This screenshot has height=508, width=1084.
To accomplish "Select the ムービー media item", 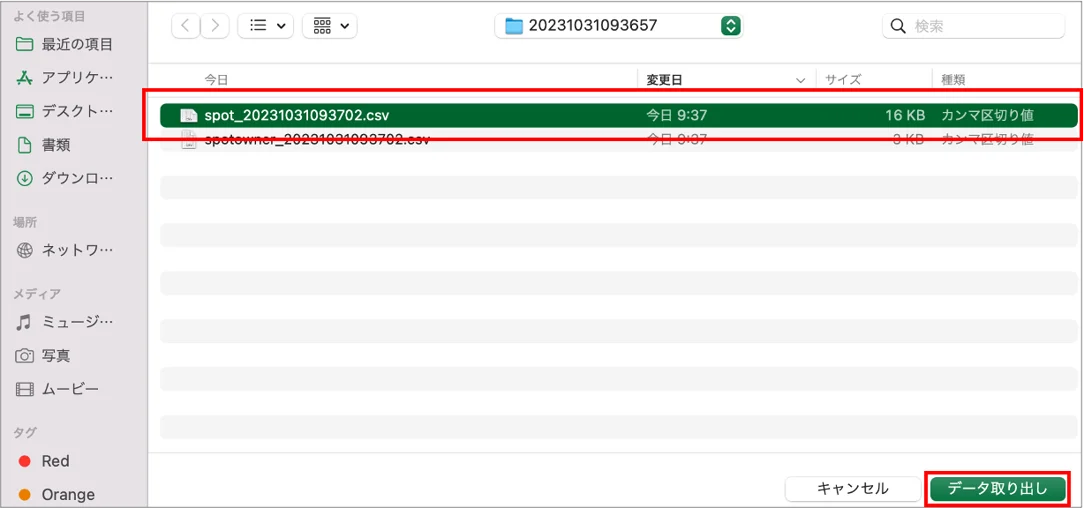I will [57, 389].
